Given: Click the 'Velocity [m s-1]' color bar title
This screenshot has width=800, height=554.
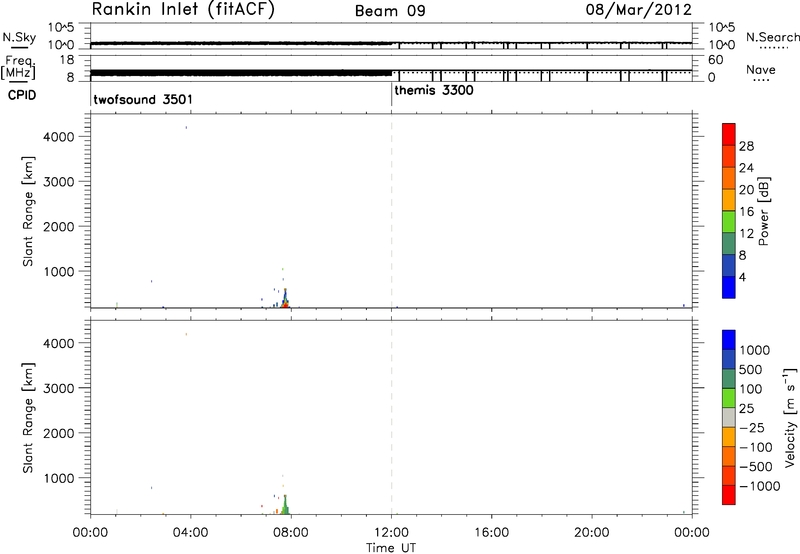Looking at the screenshot, I should pyautogui.click(x=789, y=417).
